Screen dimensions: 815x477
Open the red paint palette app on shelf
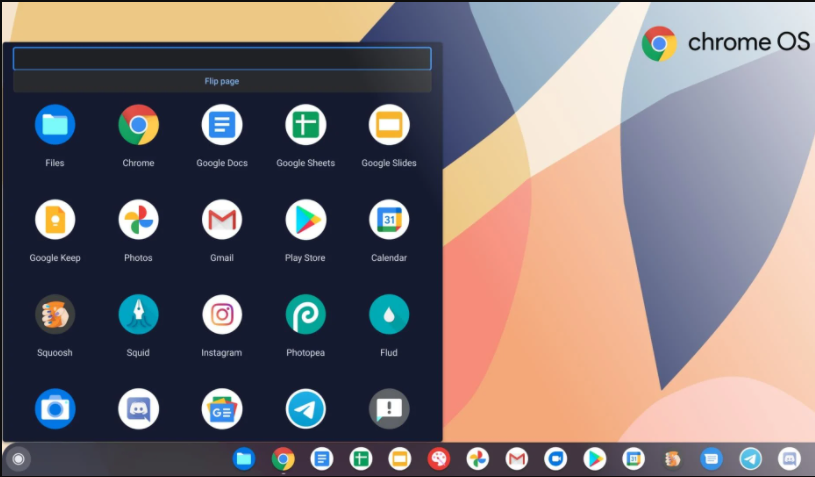click(x=439, y=459)
